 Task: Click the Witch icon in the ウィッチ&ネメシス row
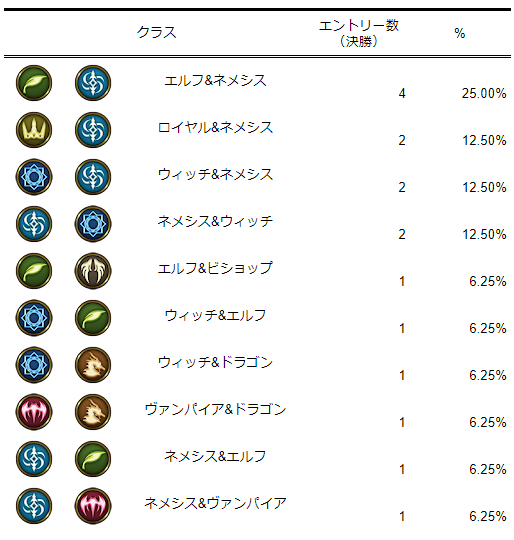tap(34, 177)
